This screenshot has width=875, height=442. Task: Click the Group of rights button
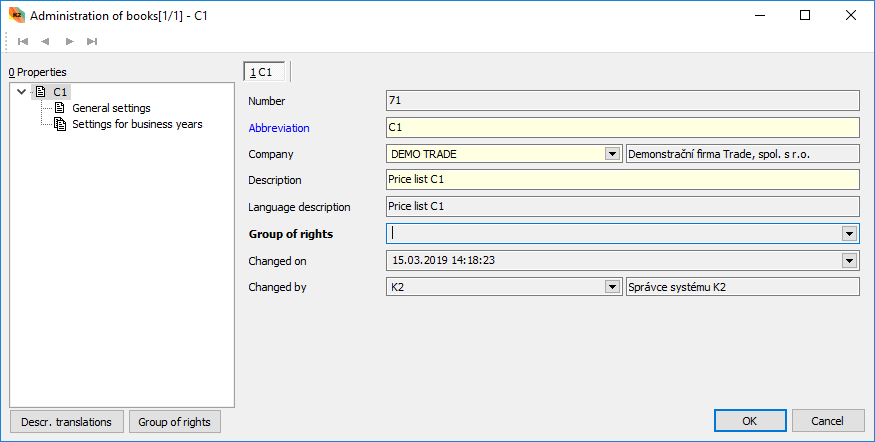click(x=174, y=422)
